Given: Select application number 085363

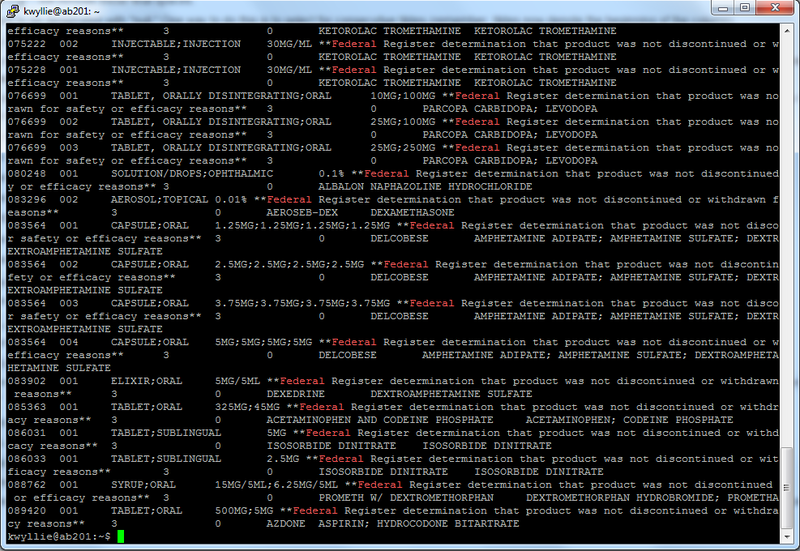Looking at the screenshot, I should [27, 407].
